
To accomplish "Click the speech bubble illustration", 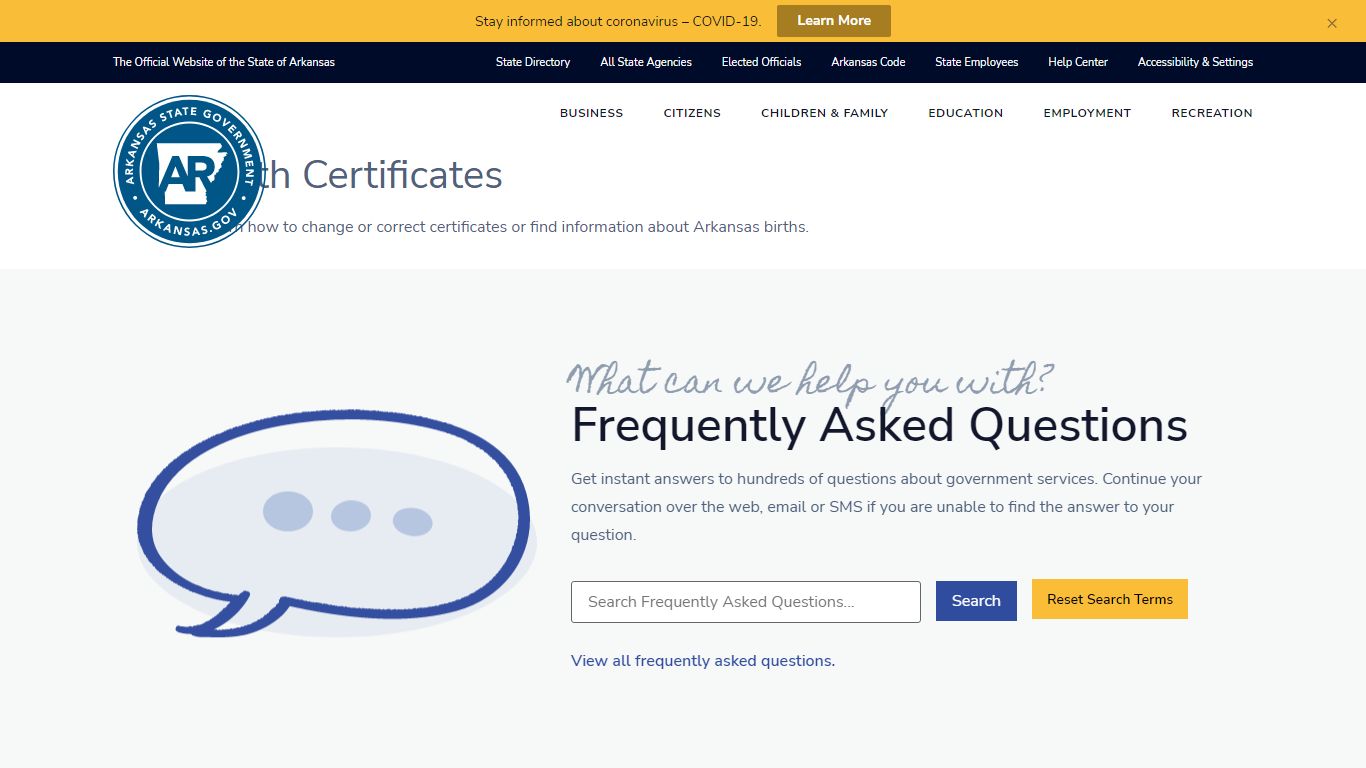I will [x=335, y=523].
